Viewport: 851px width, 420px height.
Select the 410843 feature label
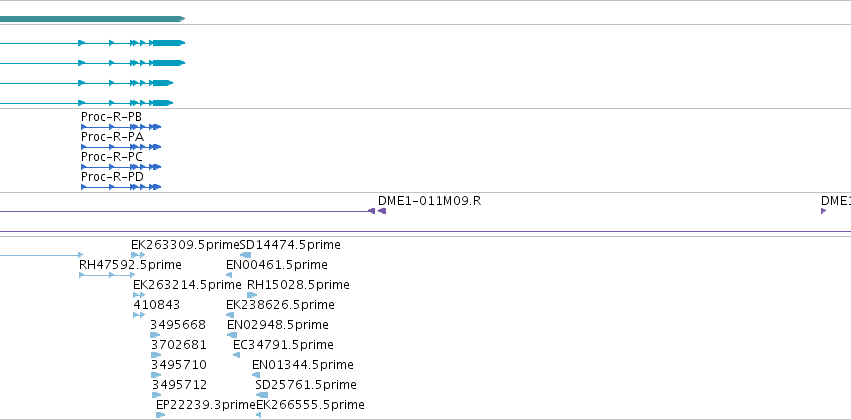157,305
